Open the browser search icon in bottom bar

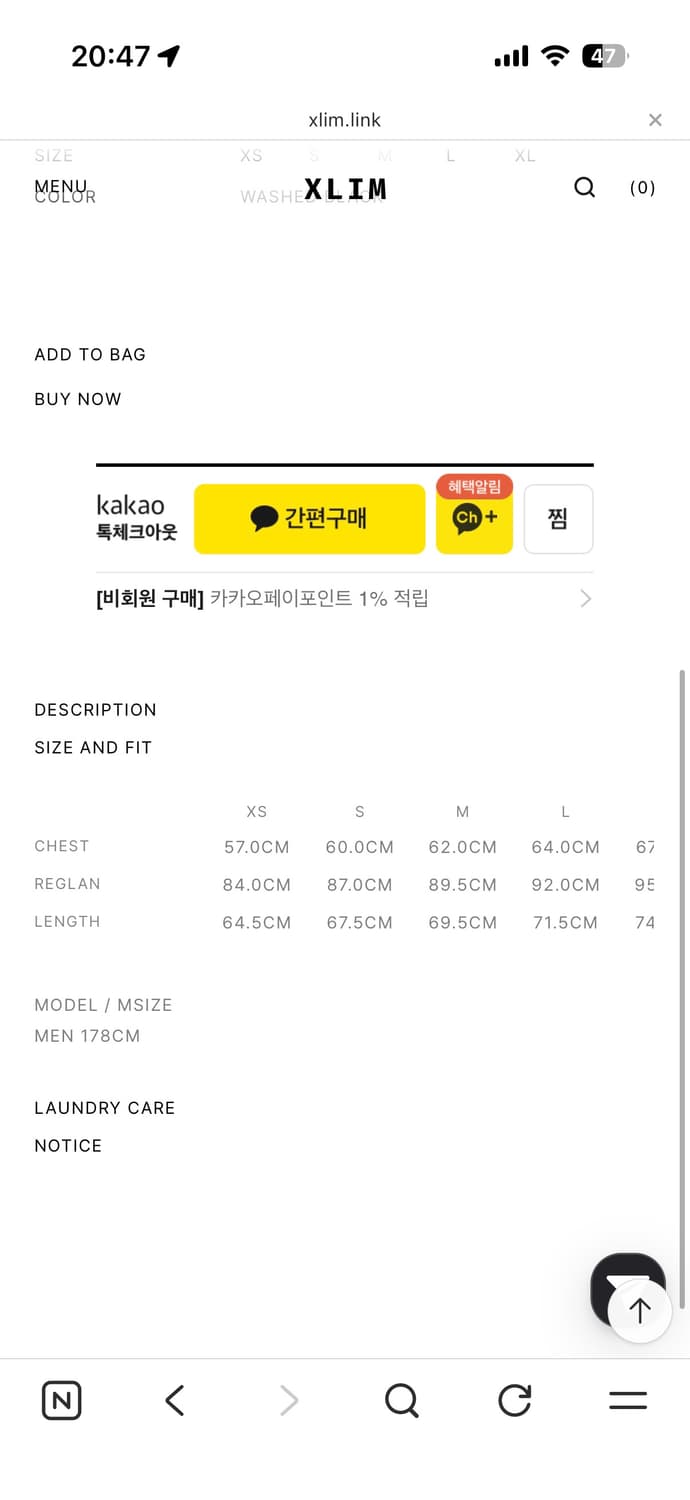(x=401, y=1400)
